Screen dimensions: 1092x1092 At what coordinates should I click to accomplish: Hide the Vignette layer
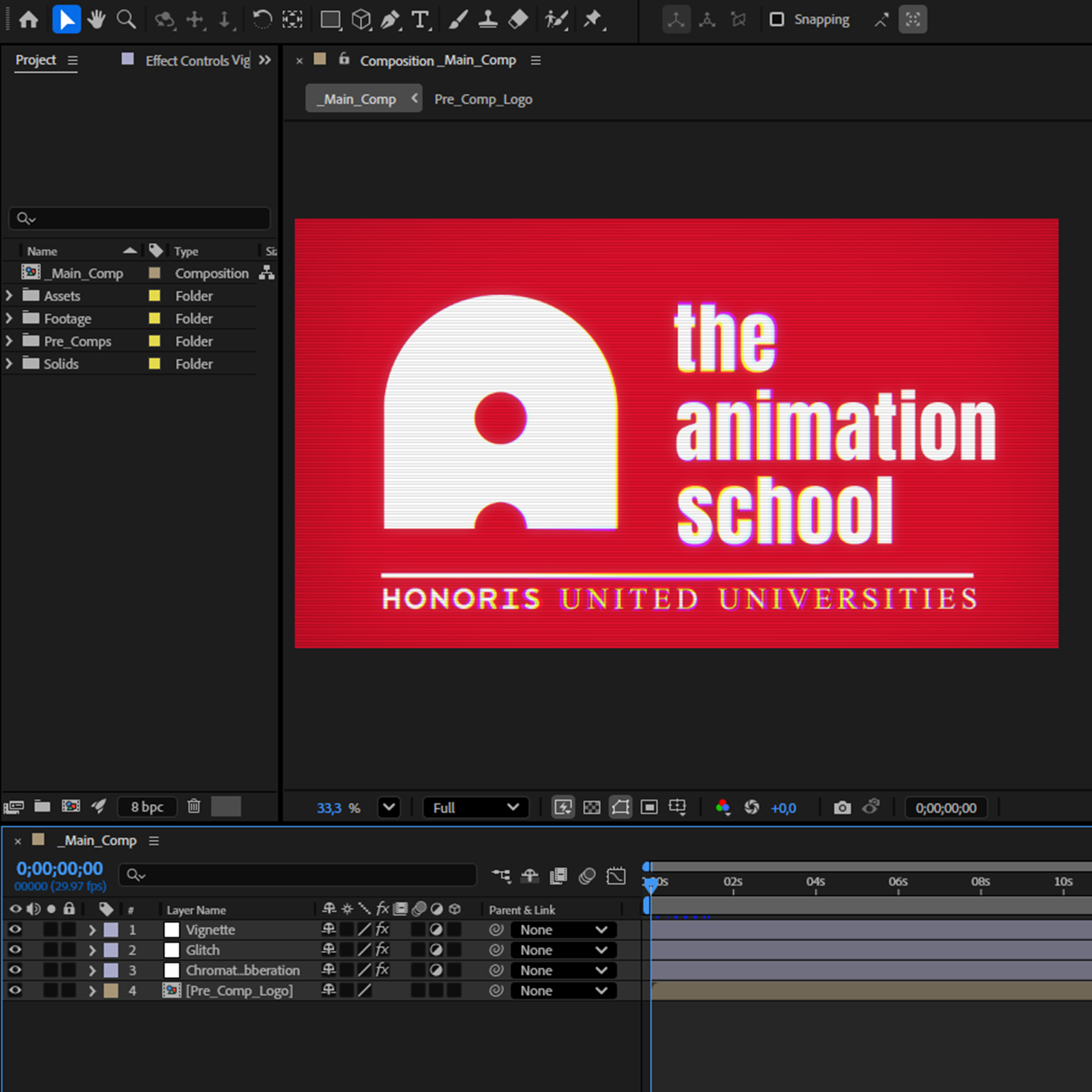click(x=15, y=929)
